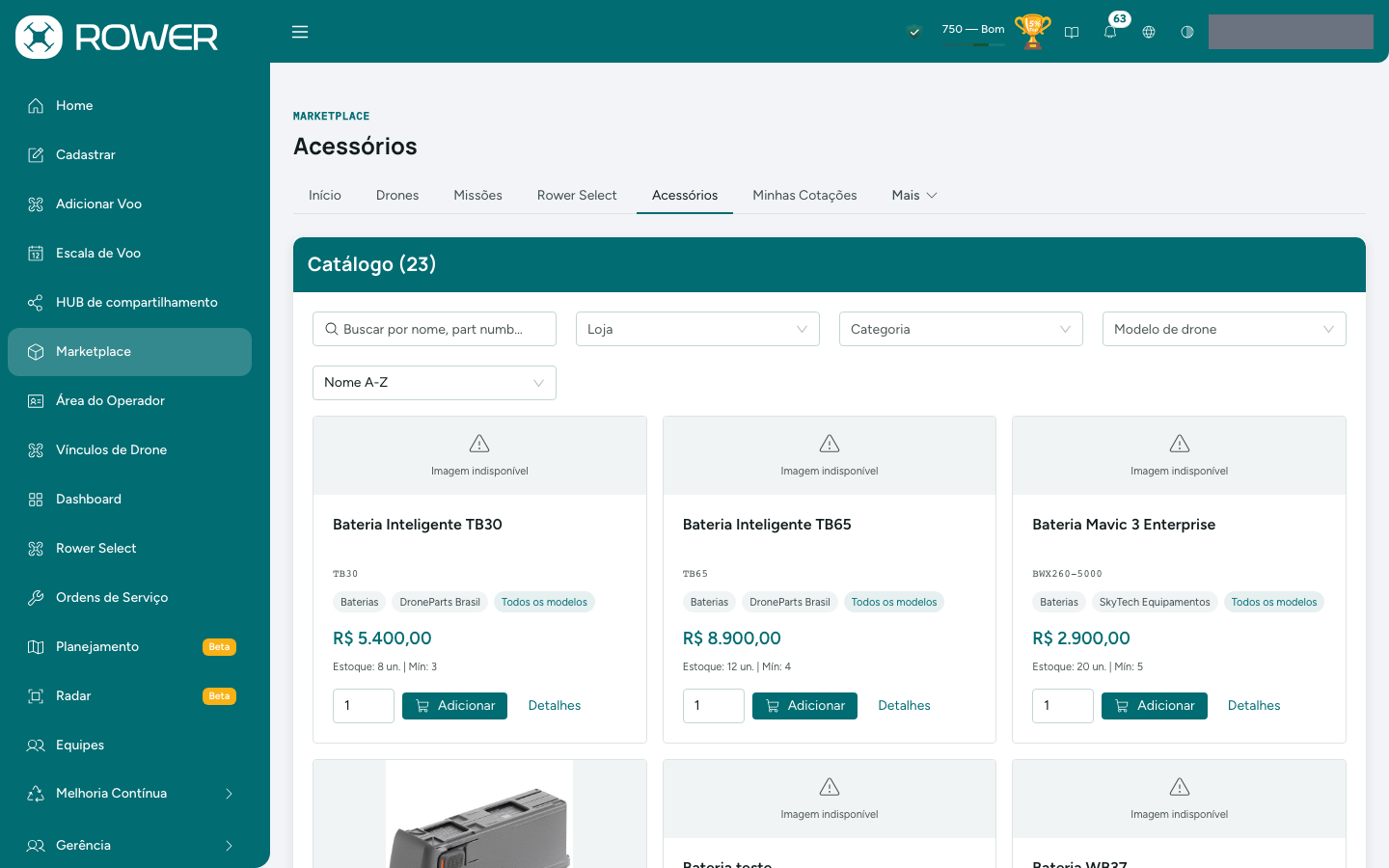Go to Home in the sidebar
Image resolution: width=1389 pixels, height=868 pixels.
[x=129, y=106]
